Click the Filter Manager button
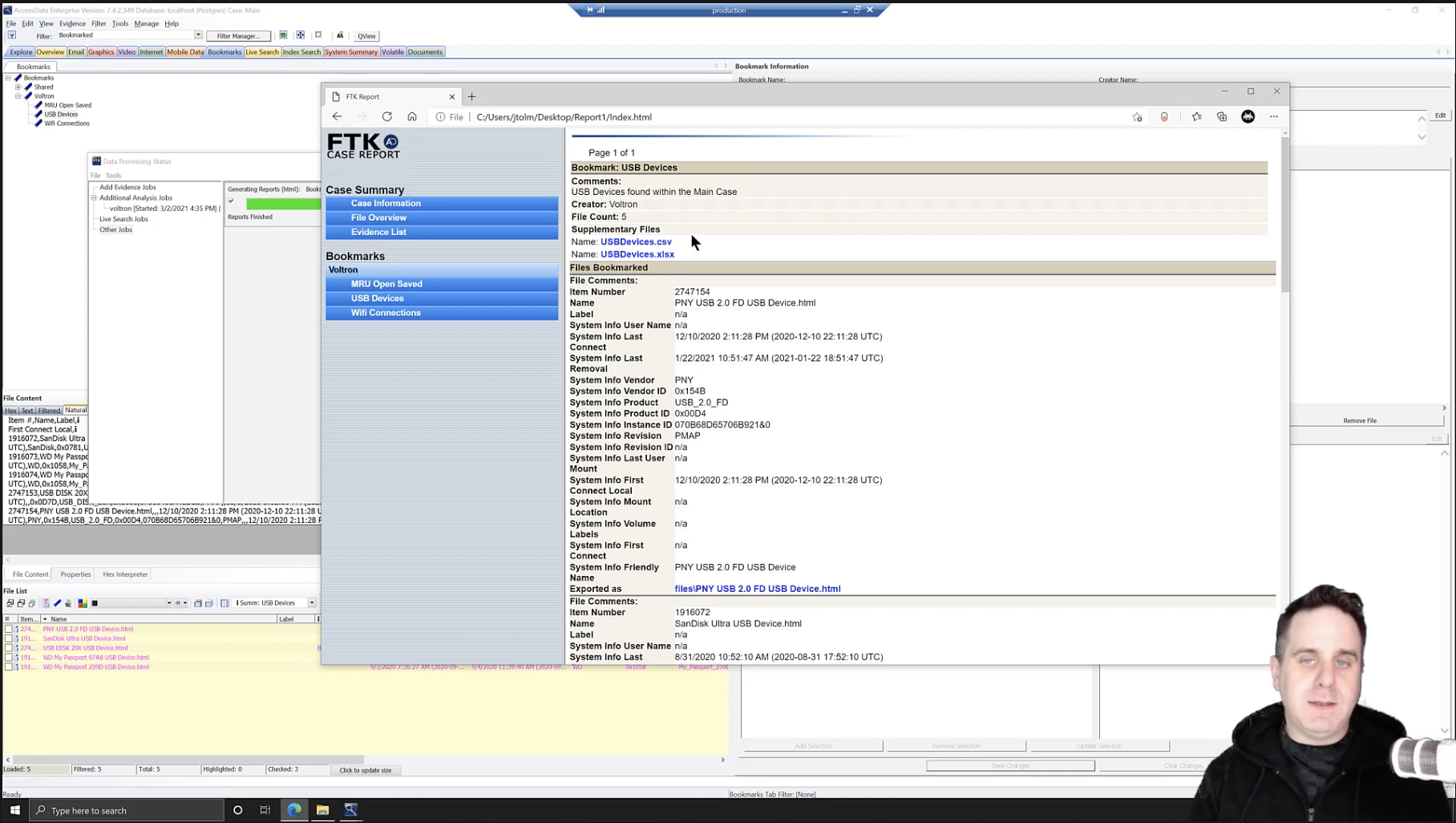Screen dimensions: 1456x823 pyautogui.click(x=238, y=35)
